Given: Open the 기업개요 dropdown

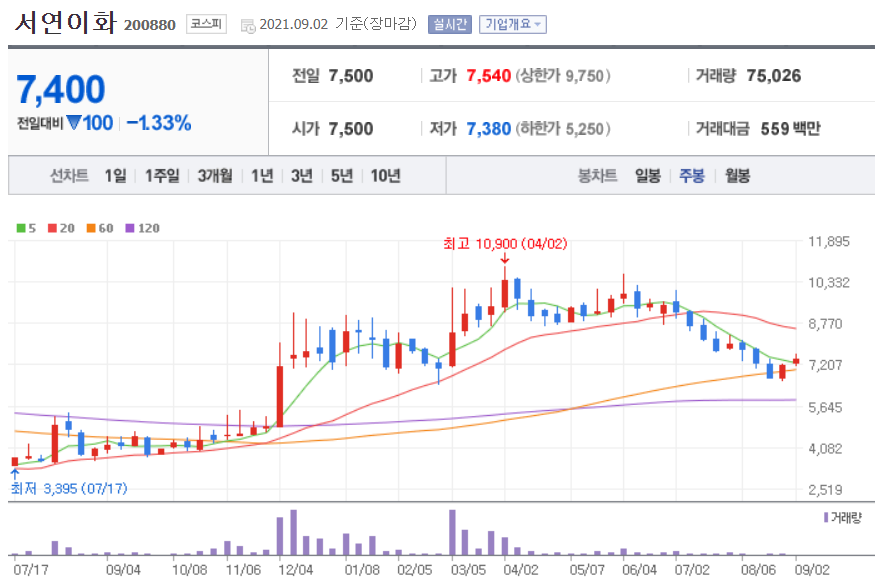Looking at the screenshot, I should [512, 25].
